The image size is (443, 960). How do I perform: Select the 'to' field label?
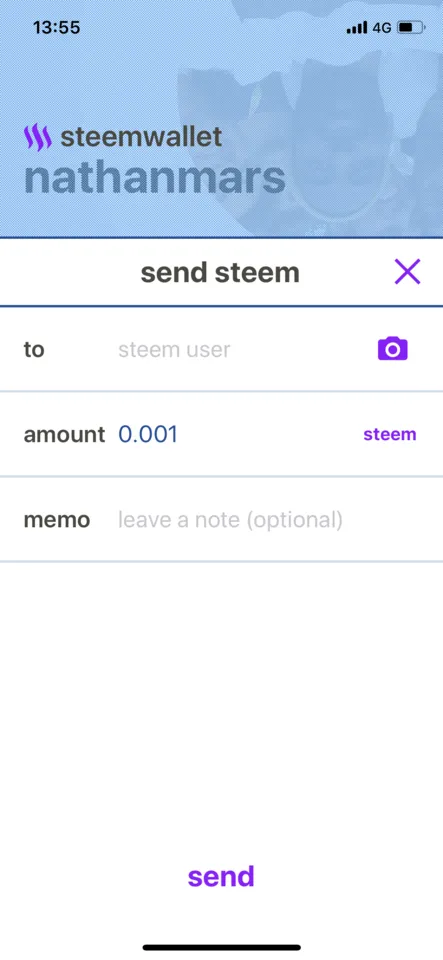point(34,350)
